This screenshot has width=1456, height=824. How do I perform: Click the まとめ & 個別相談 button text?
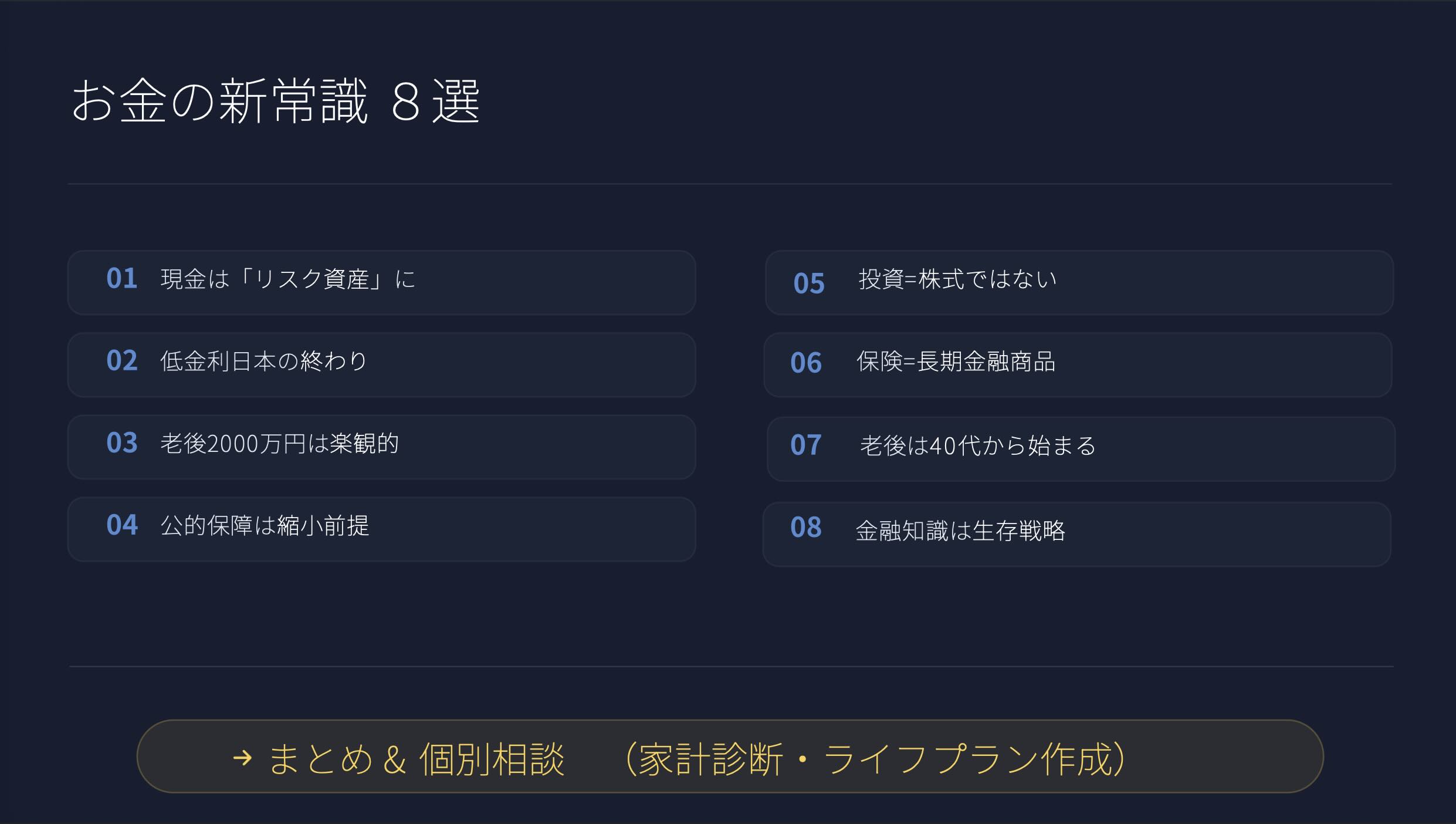tap(416, 759)
